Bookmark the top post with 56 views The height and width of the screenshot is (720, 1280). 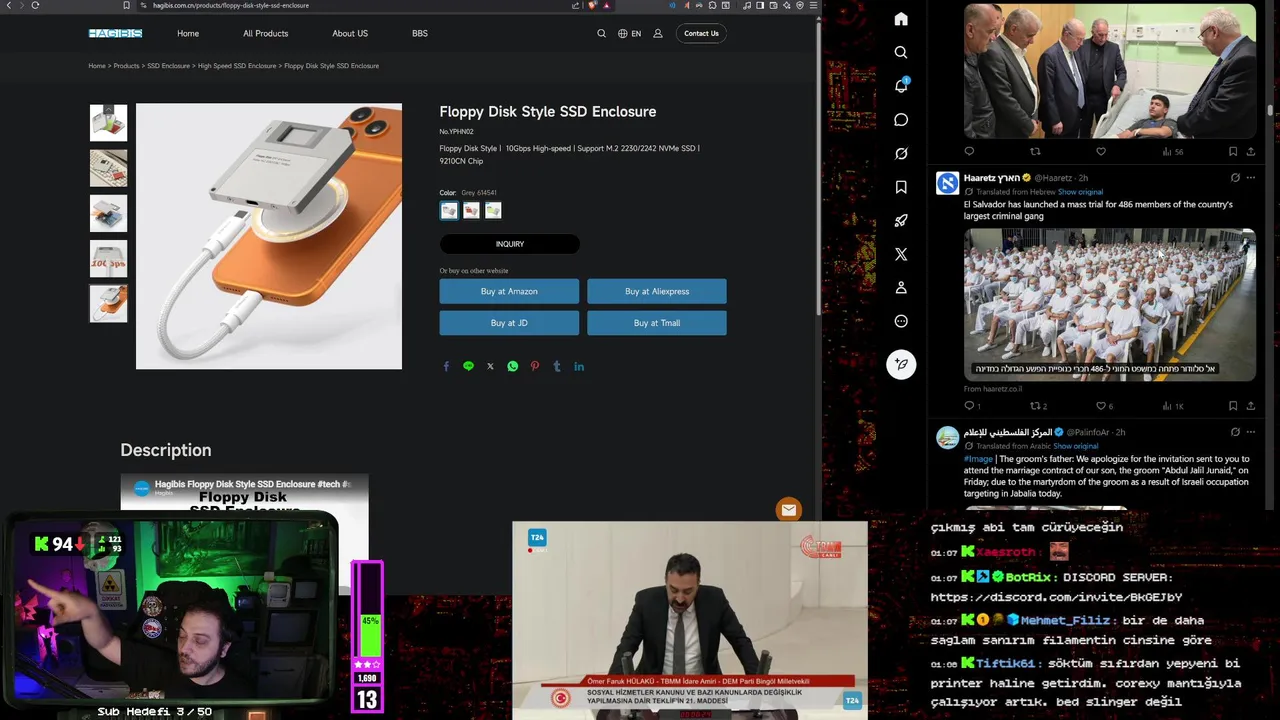click(1233, 152)
